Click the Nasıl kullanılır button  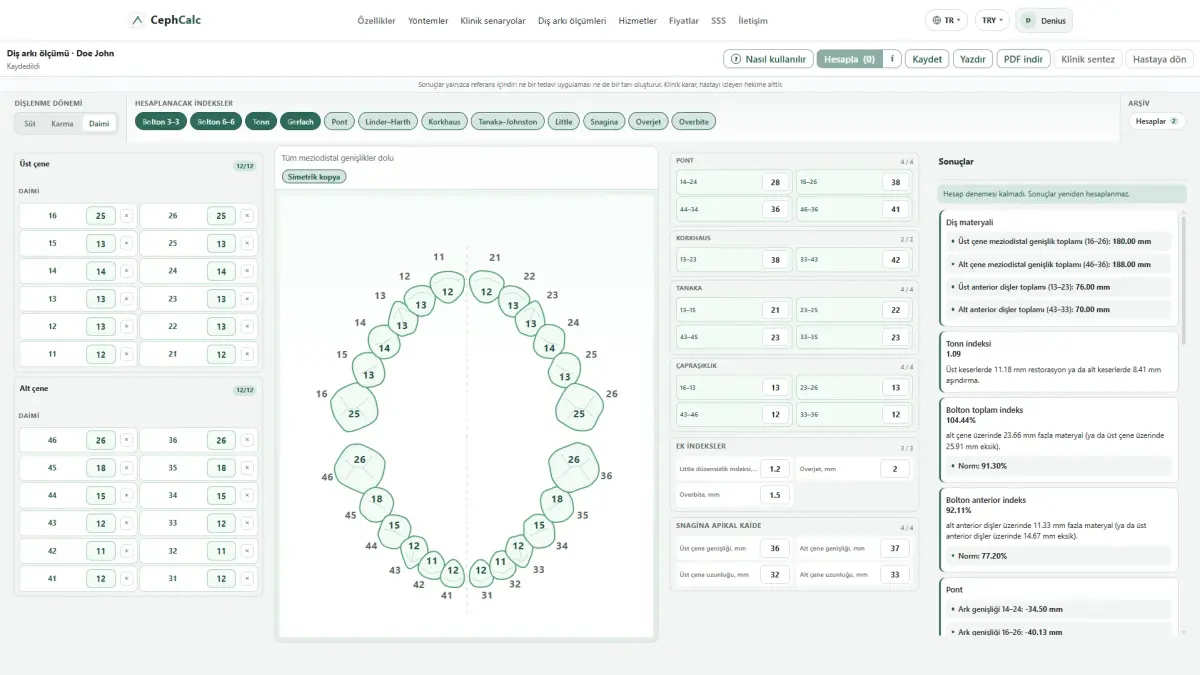point(768,59)
